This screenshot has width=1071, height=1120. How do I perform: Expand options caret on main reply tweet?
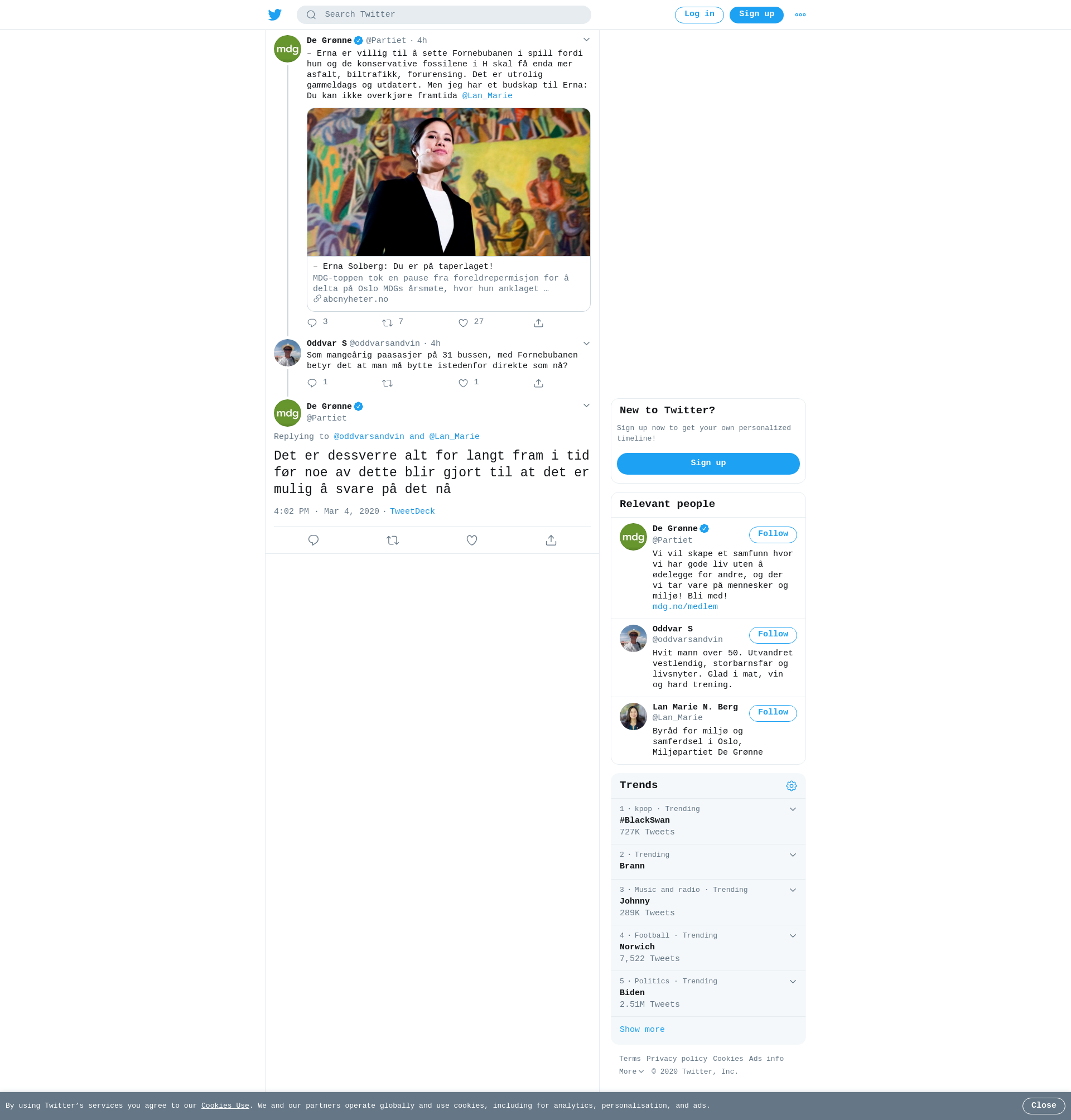click(x=586, y=405)
